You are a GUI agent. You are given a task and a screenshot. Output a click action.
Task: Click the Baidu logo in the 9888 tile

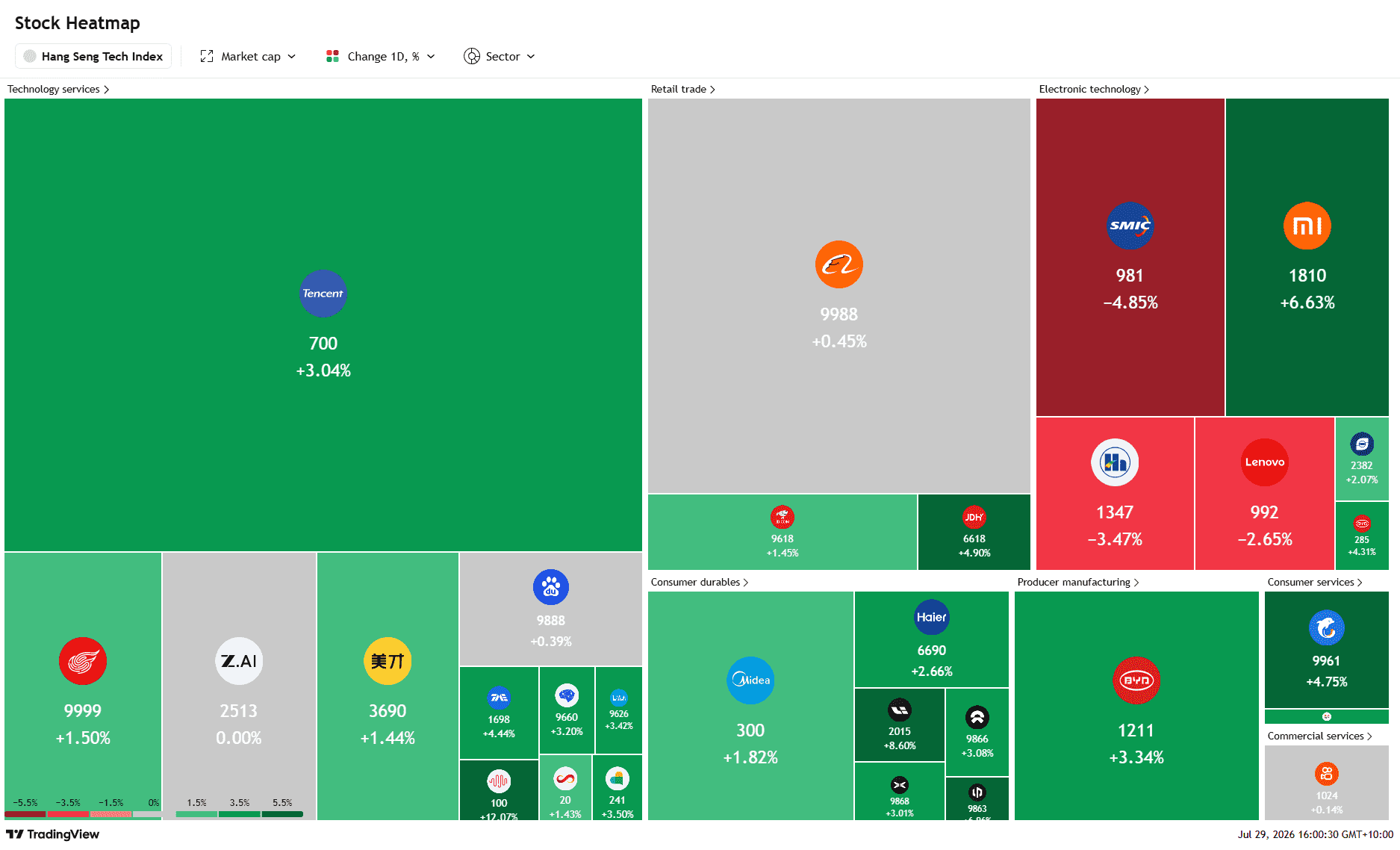point(551,588)
